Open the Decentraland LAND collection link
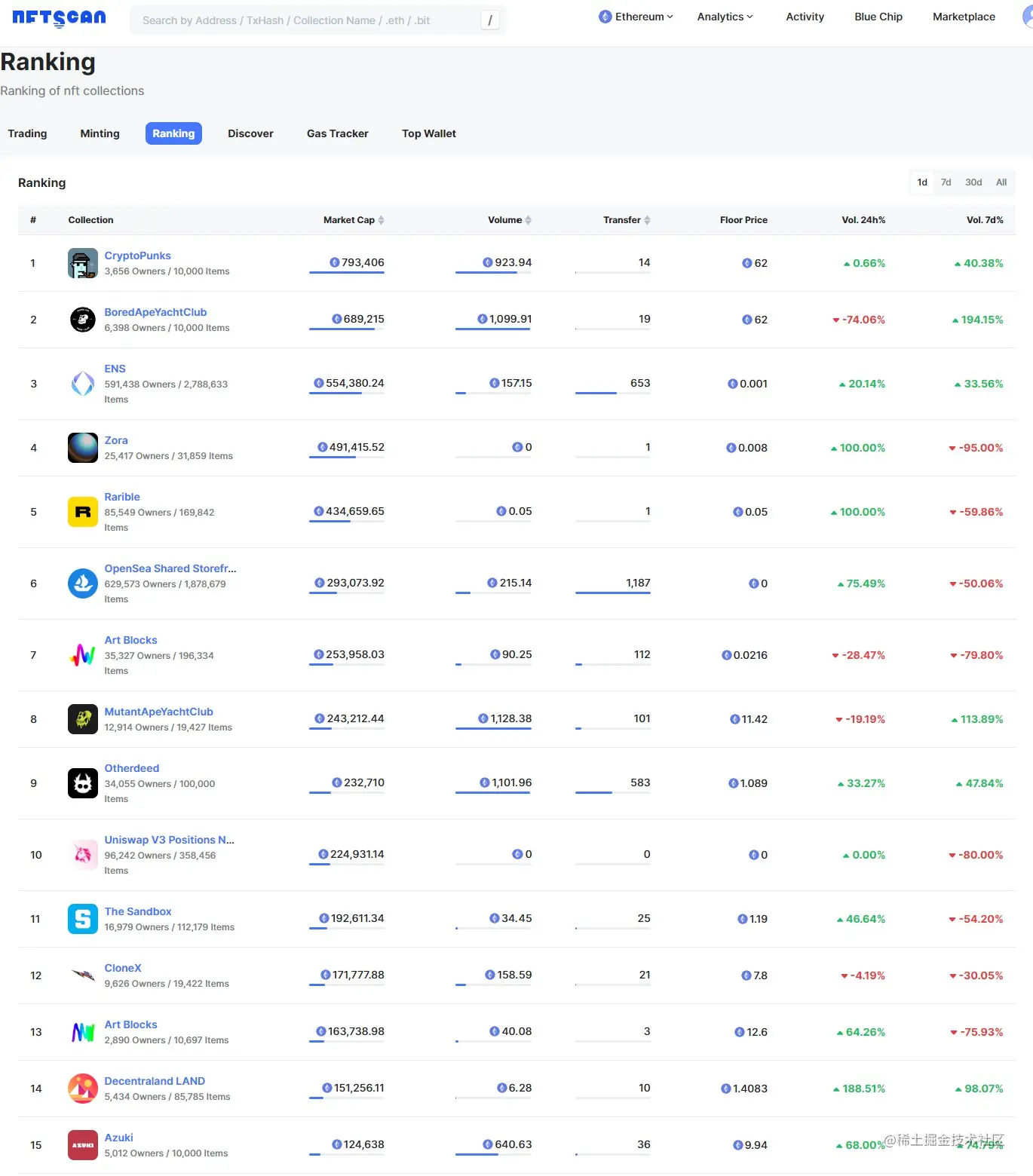 pos(155,1081)
